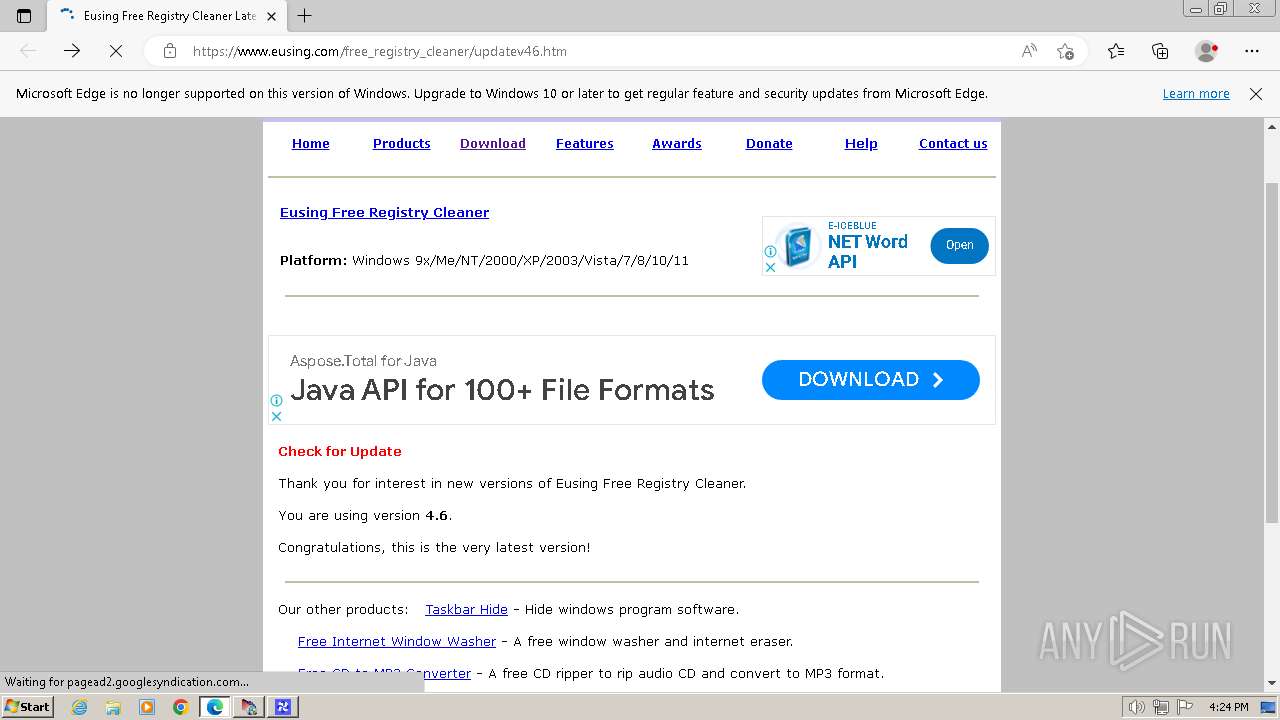View site information lock icon
Screen dimensions: 1280x720
(x=170, y=51)
